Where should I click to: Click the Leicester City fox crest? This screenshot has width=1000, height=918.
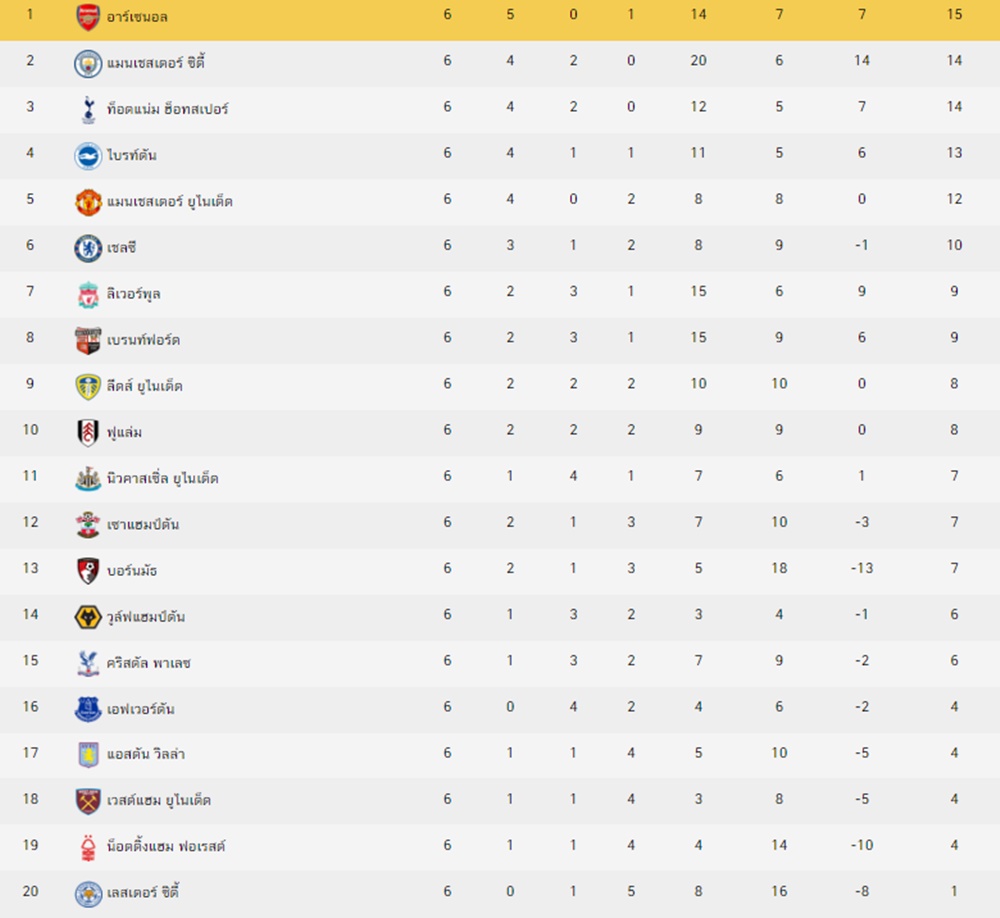[88, 894]
